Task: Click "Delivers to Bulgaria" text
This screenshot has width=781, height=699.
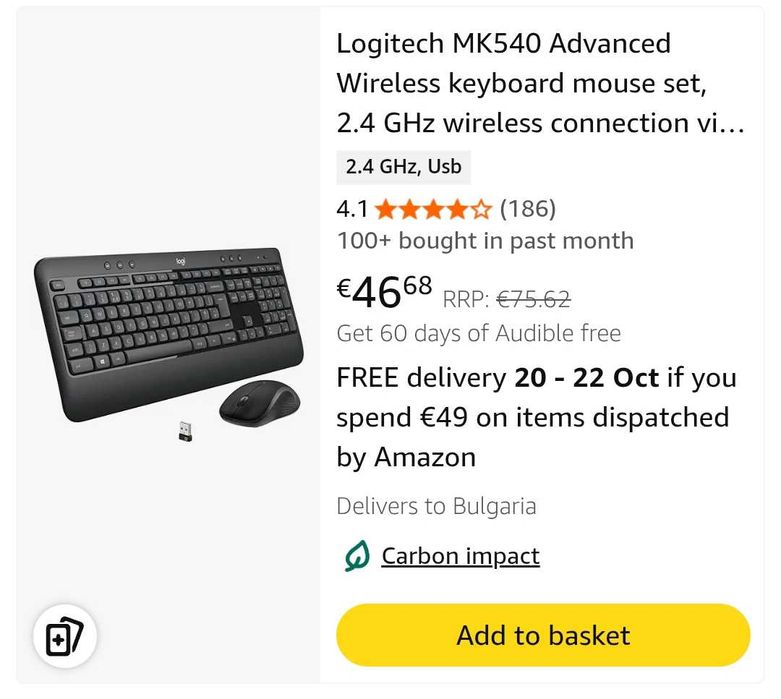Action: pos(436,506)
